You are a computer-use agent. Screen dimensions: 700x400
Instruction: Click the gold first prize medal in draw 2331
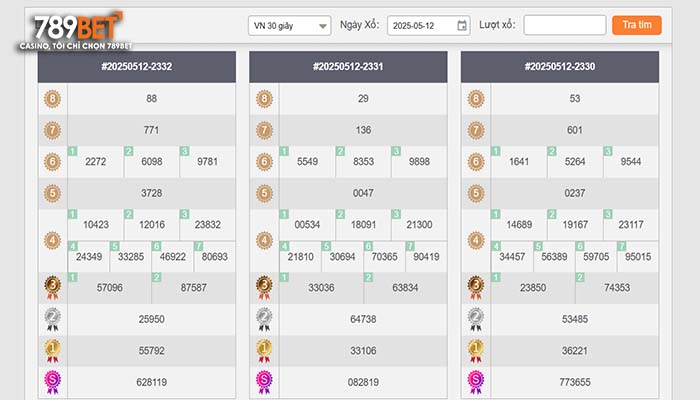click(x=264, y=351)
